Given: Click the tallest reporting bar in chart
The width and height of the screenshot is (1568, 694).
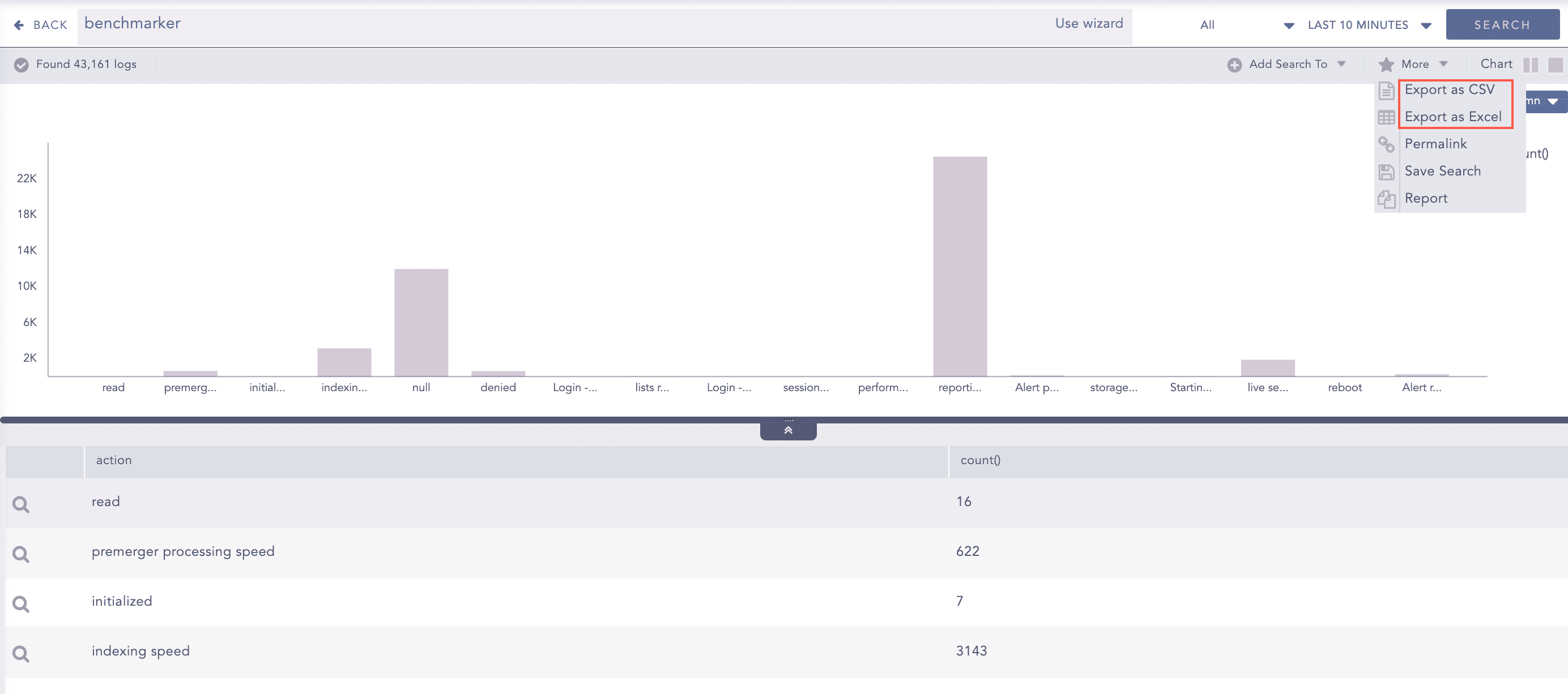Looking at the screenshot, I should point(959,266).
